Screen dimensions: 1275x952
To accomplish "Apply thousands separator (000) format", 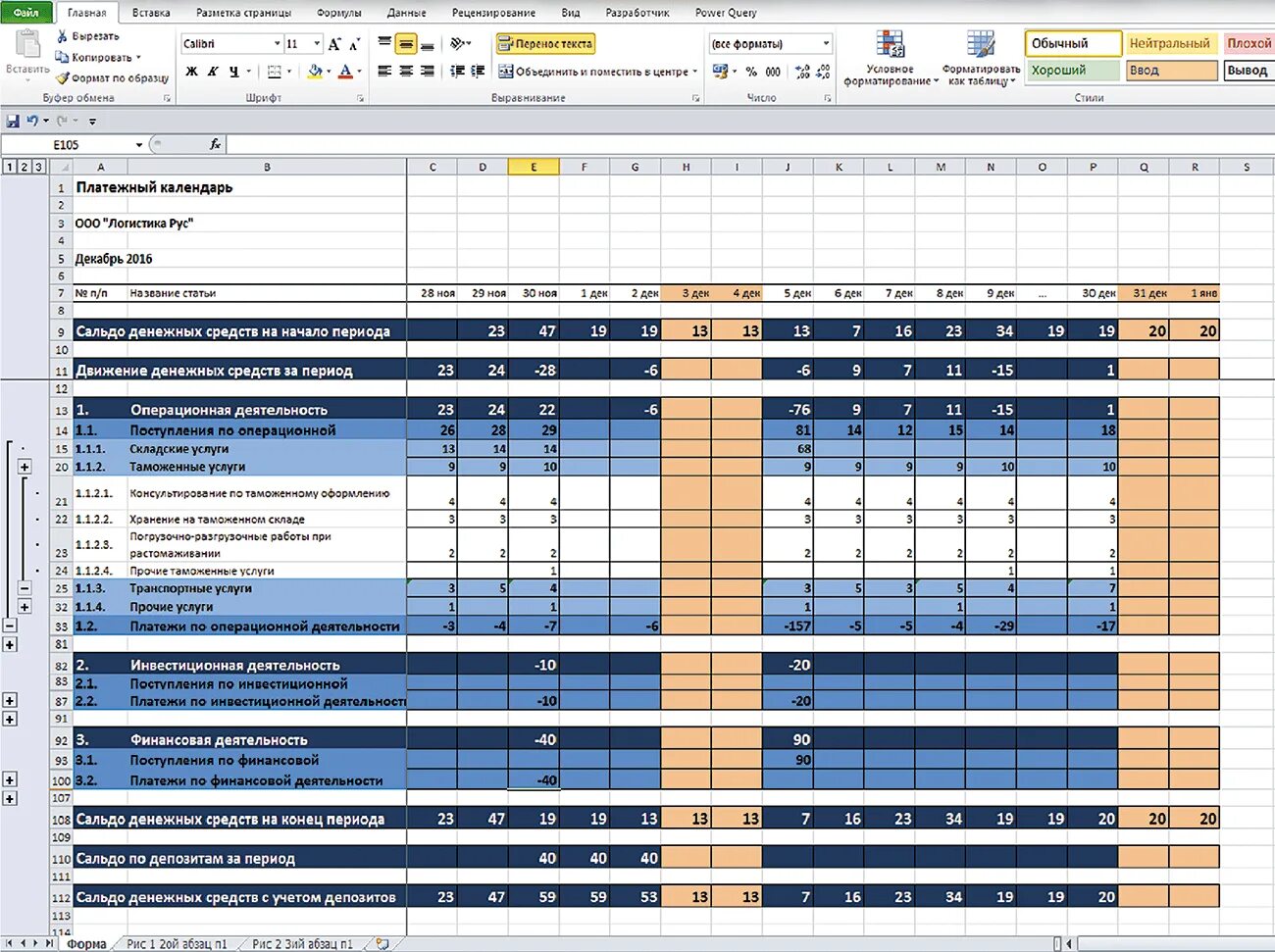I will coord(773,72).
